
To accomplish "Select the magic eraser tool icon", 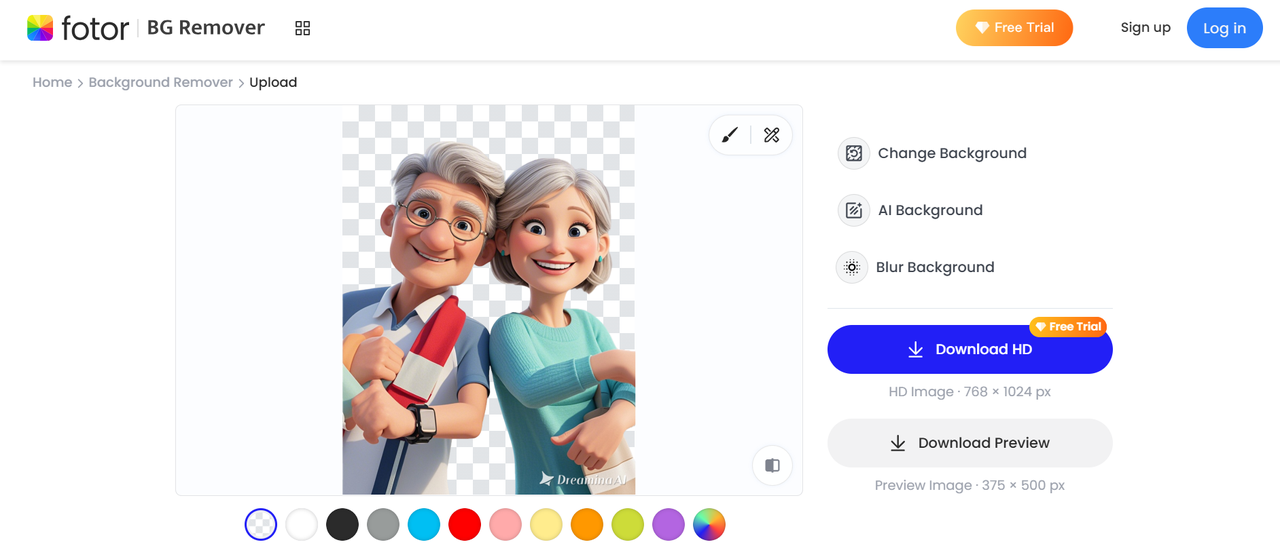I will point(772,135).
